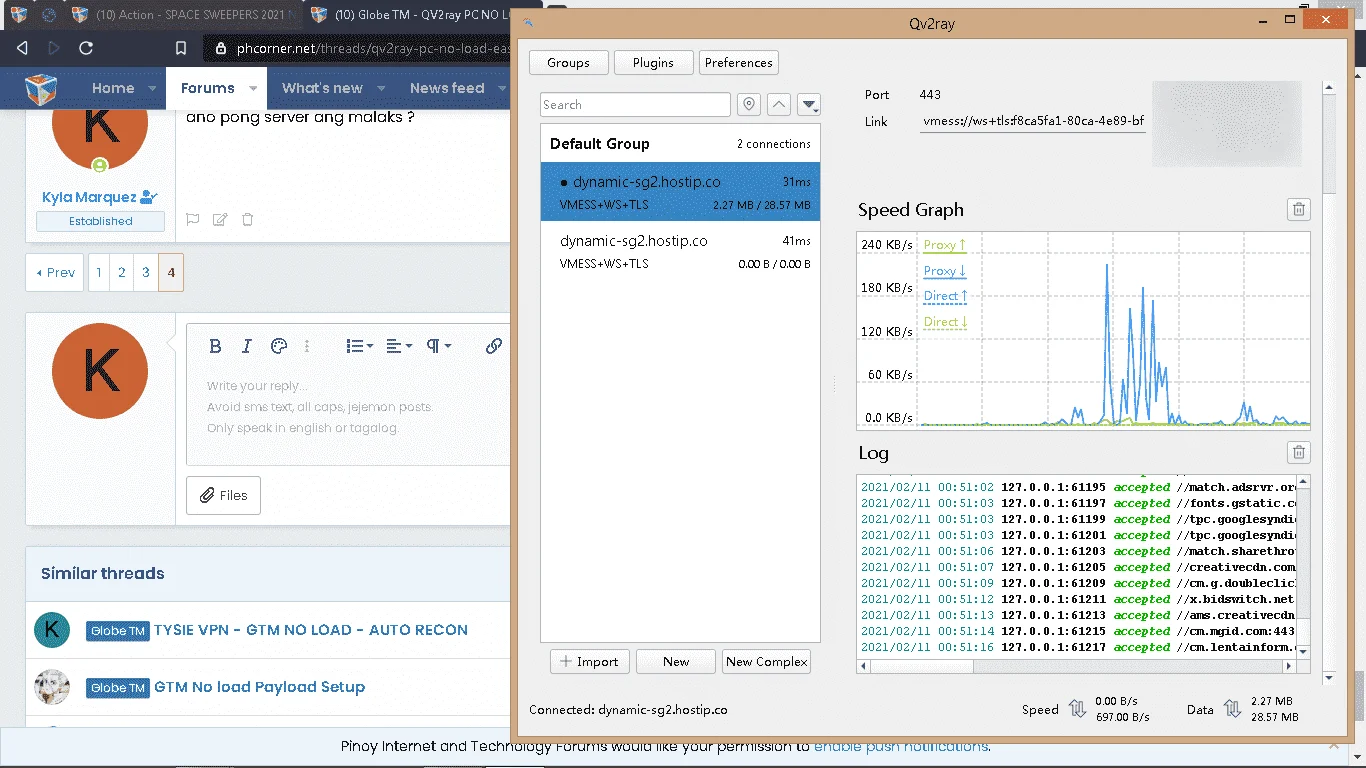
Task: Click browser Forward button
Action: tap(54, 48)
